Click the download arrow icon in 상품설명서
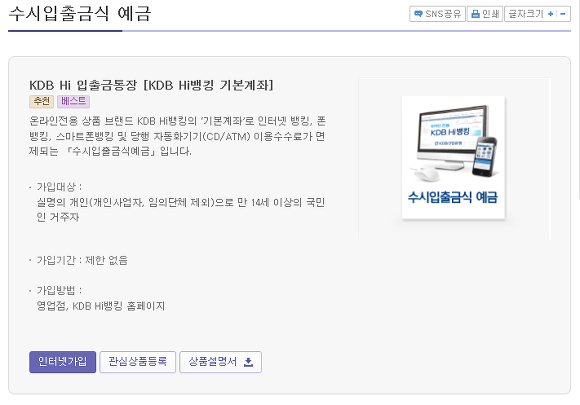This screenshot has width=580, height=405. coord(249,362)
